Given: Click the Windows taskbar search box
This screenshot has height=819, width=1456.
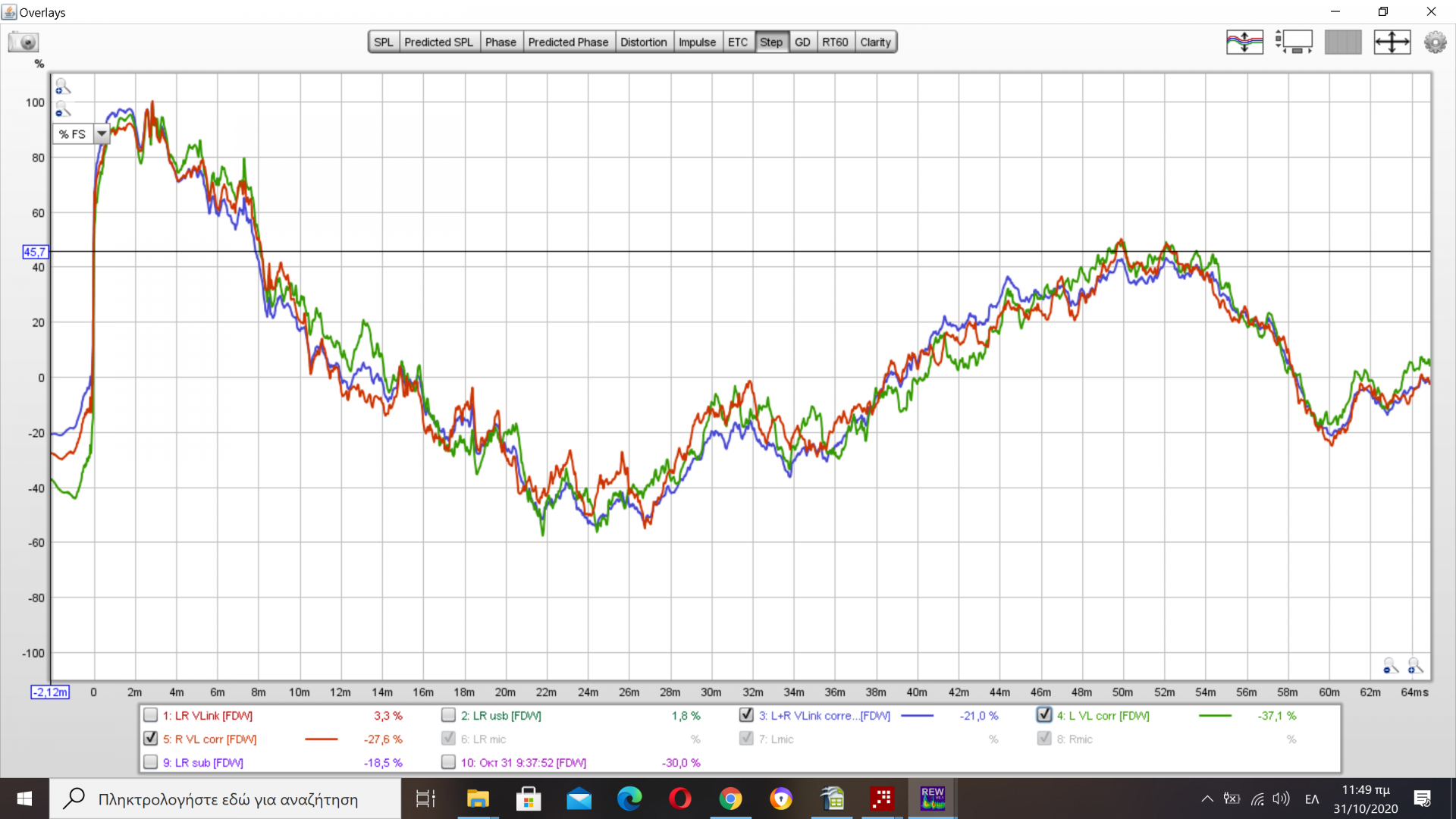Looking at the screenshot, I should point(227,799).
